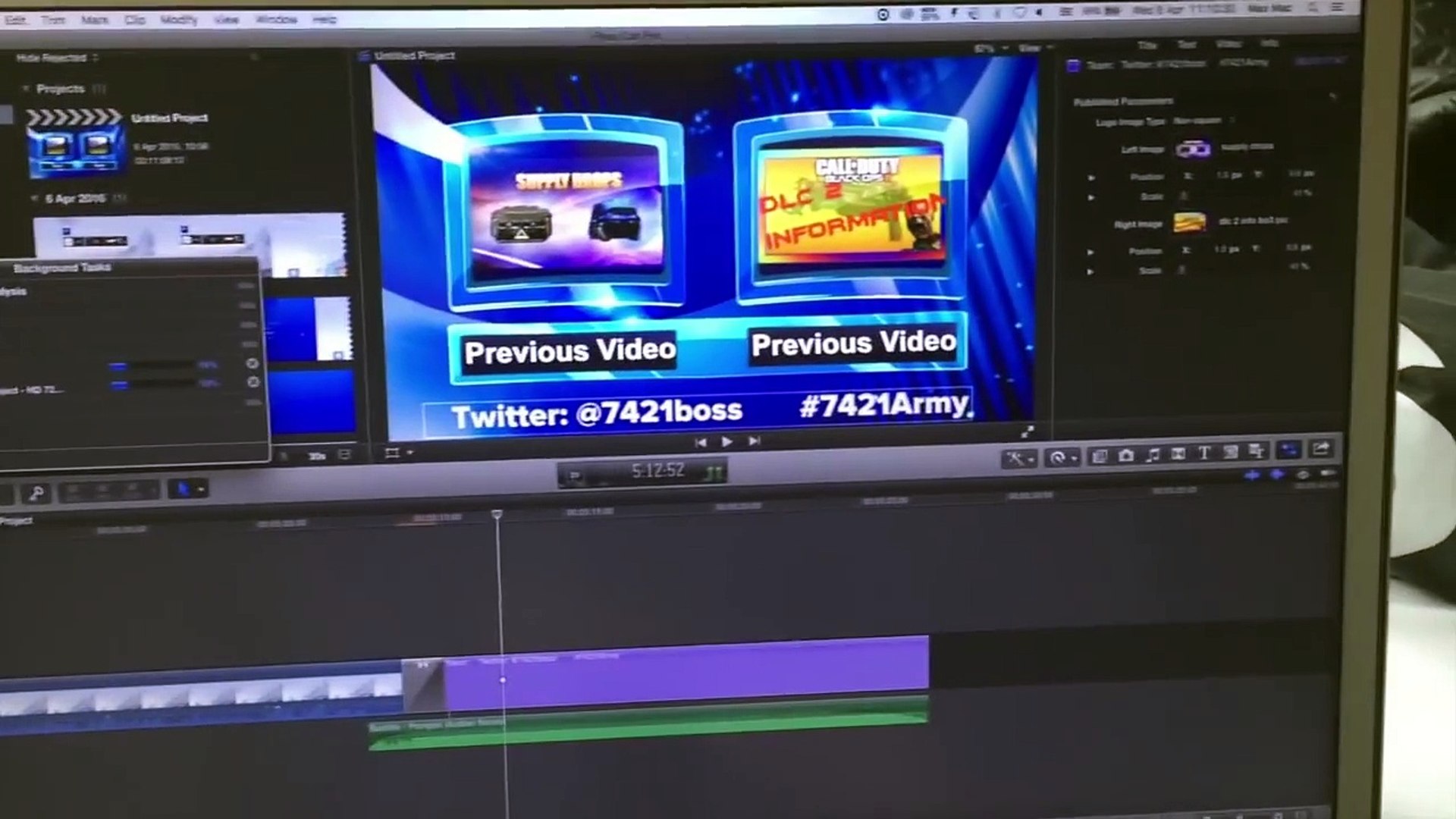Collapse the 6 Apr 2016 group
The image size is (1456, 819).
(34, 199)
